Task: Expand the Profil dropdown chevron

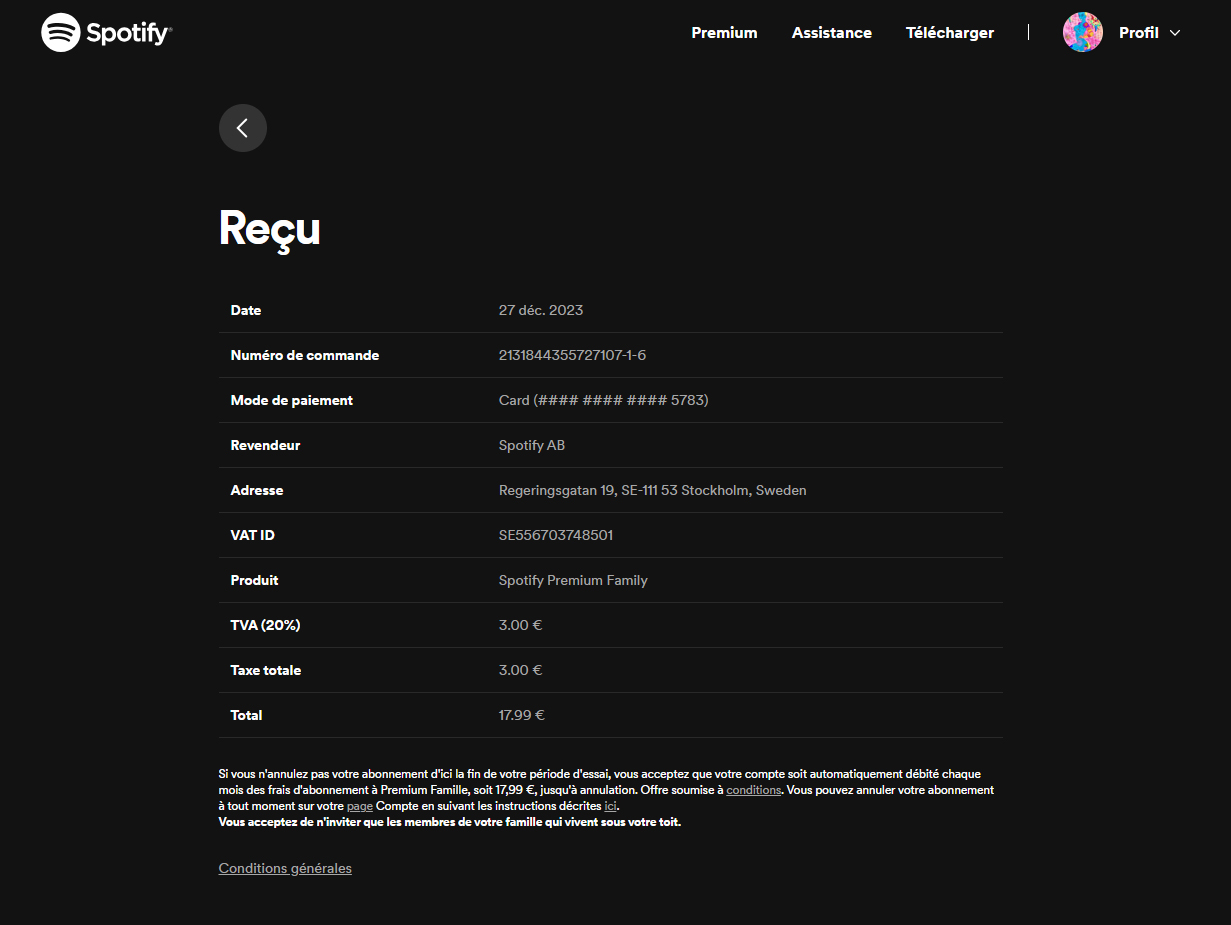Action: click(x=1175, y=33)
